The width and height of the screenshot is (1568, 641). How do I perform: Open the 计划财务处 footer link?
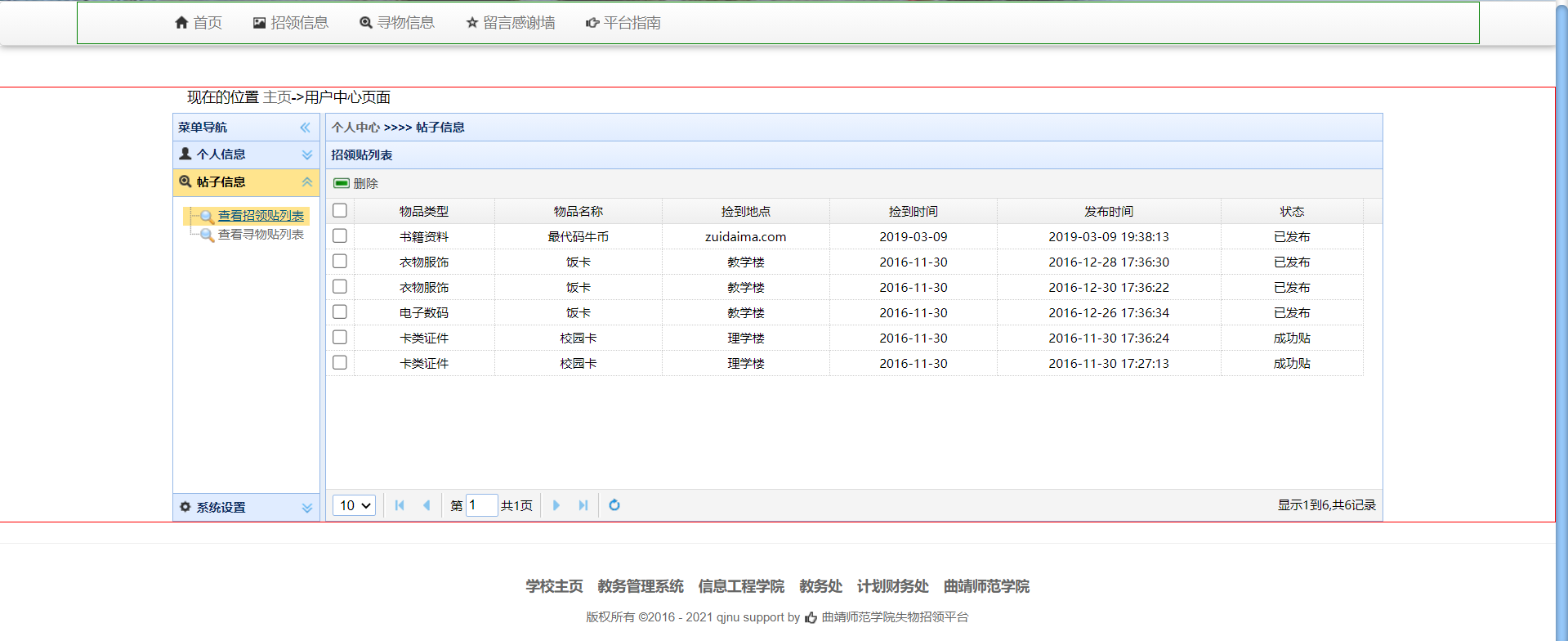click(x=893, y=586)
